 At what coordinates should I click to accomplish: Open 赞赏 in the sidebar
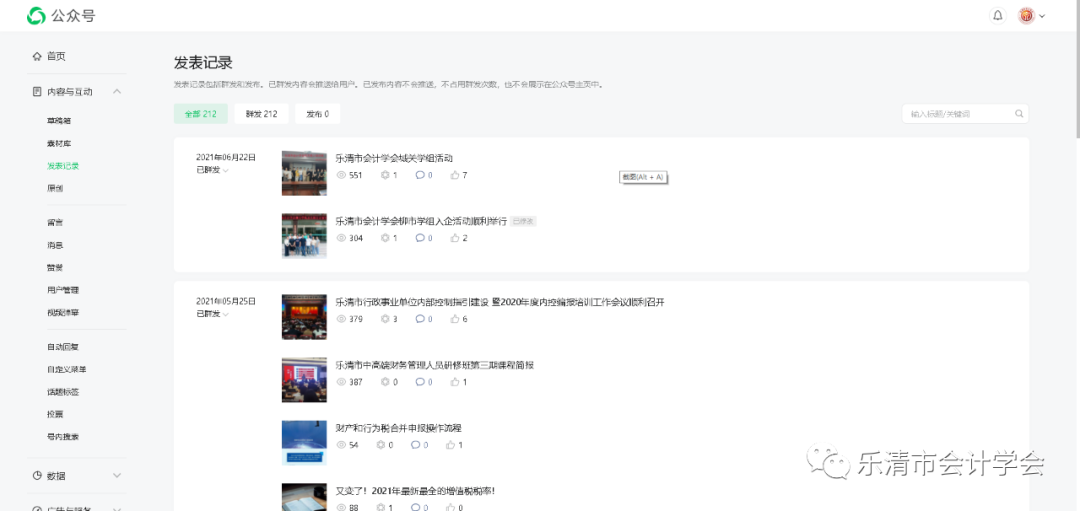click(55, 267)
